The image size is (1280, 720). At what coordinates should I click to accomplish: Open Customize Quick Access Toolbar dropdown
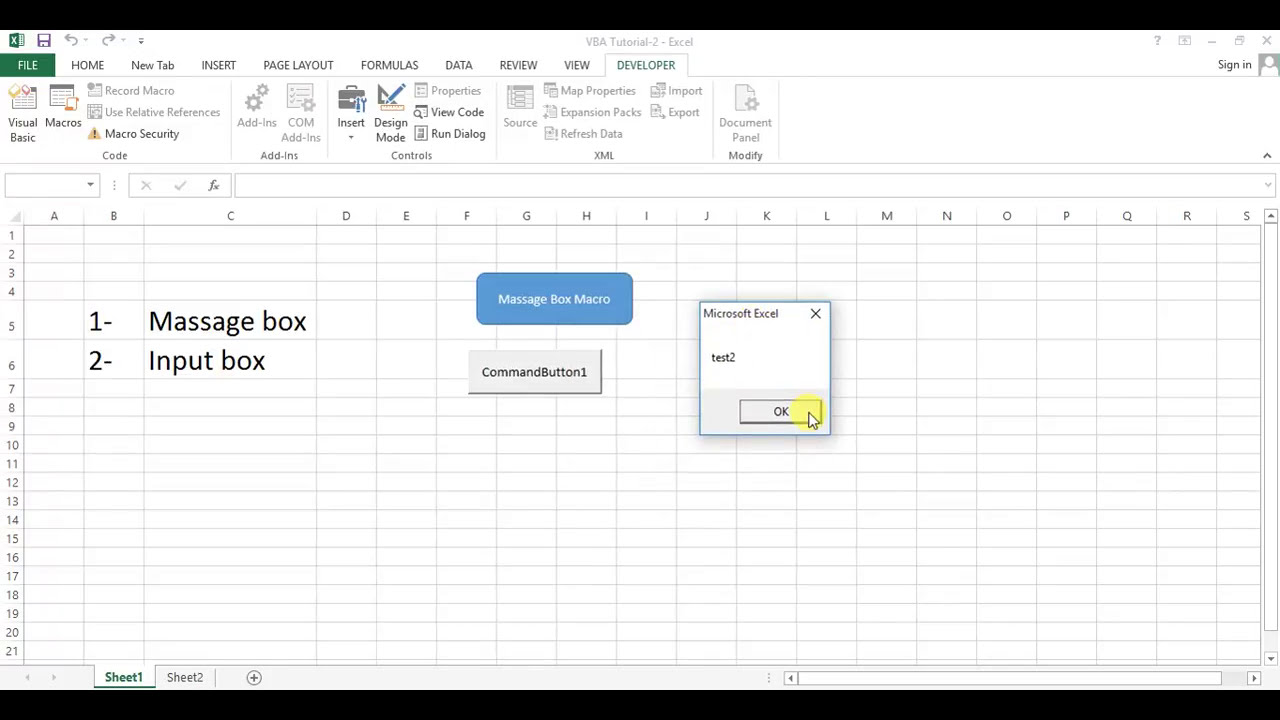click(141, 41)
